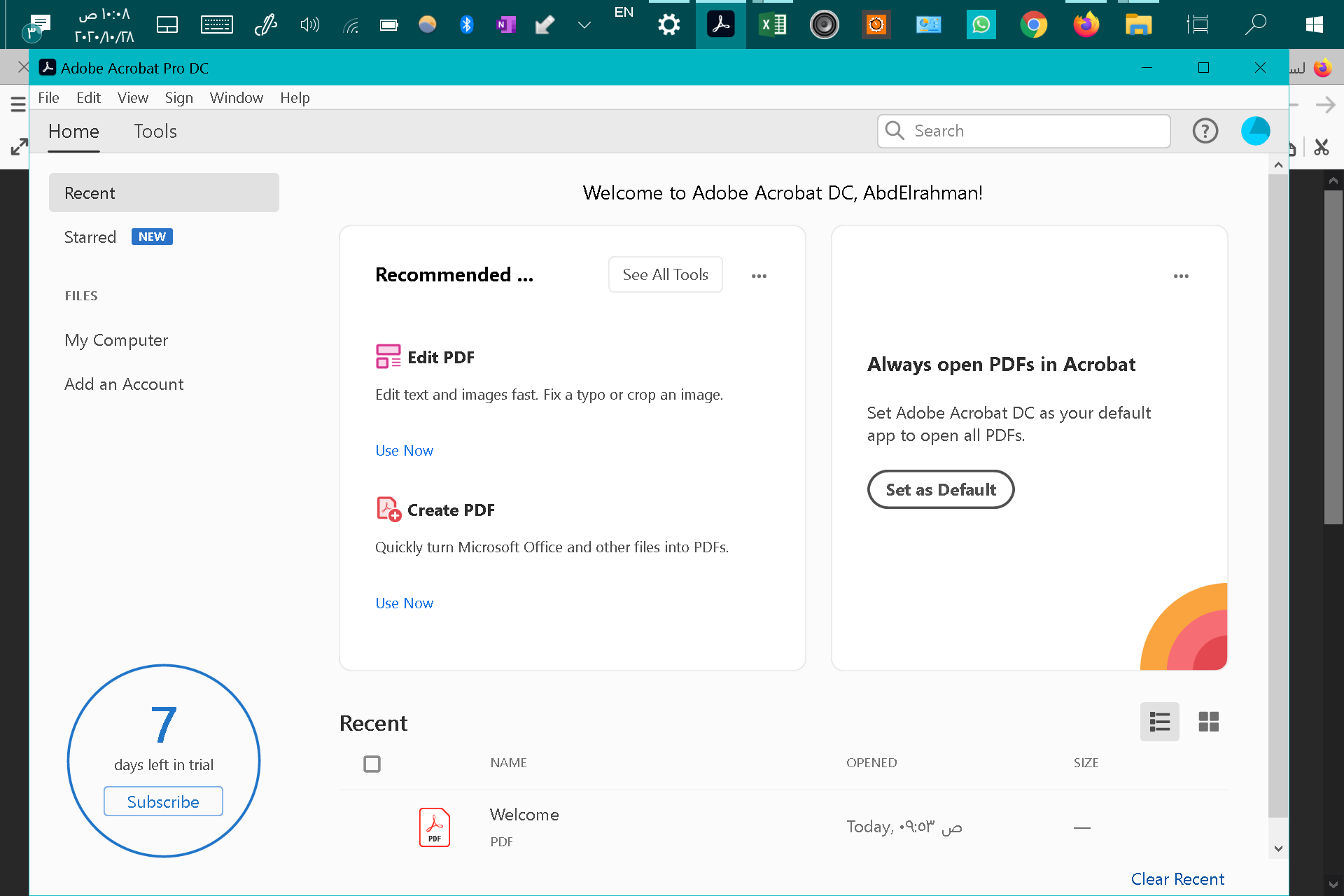This screenshot has width=1344, height=896.
Task: Open the blue user profile avatar
Action: (1255, 131)
